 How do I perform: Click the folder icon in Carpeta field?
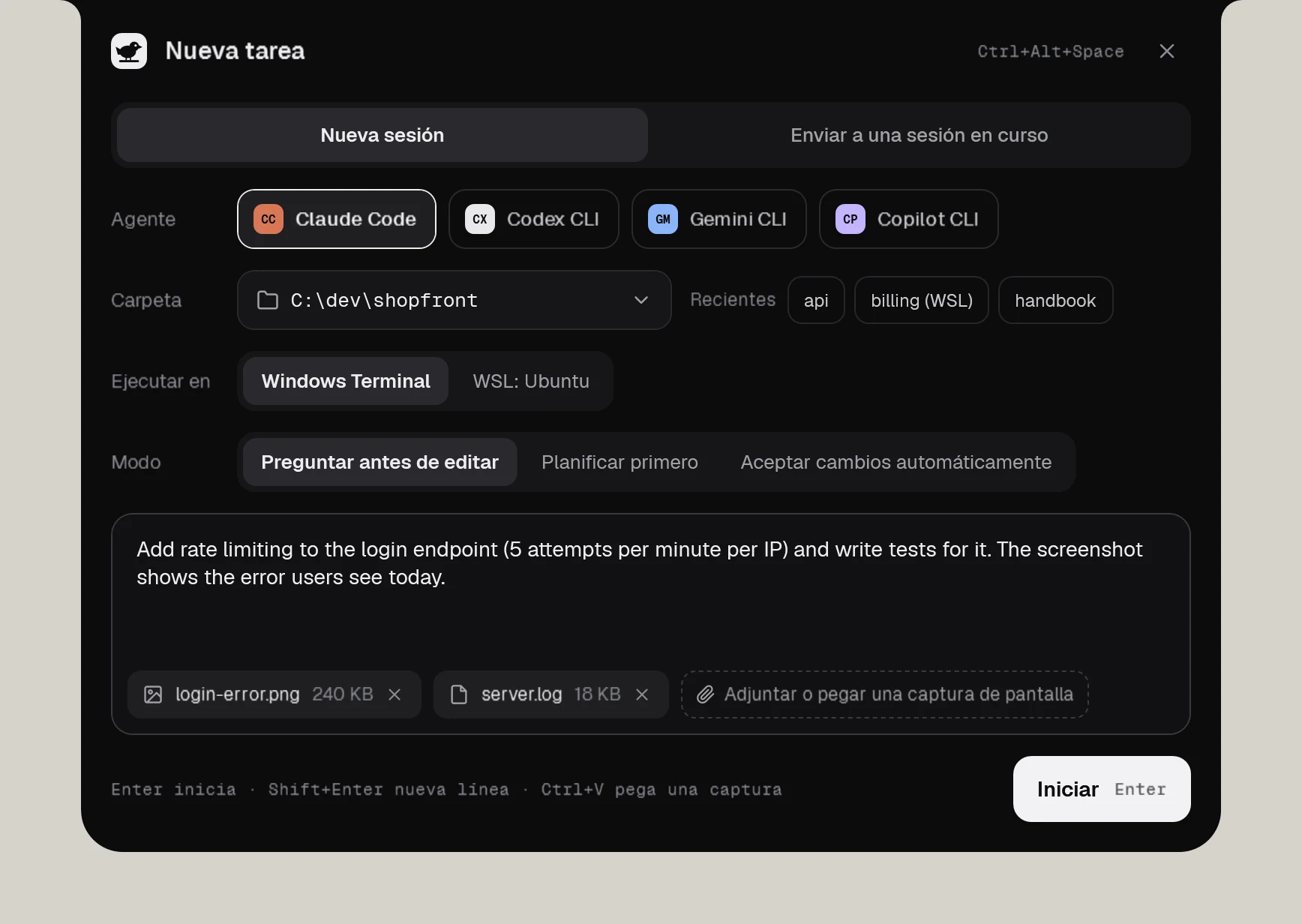[x=268, y=300]
